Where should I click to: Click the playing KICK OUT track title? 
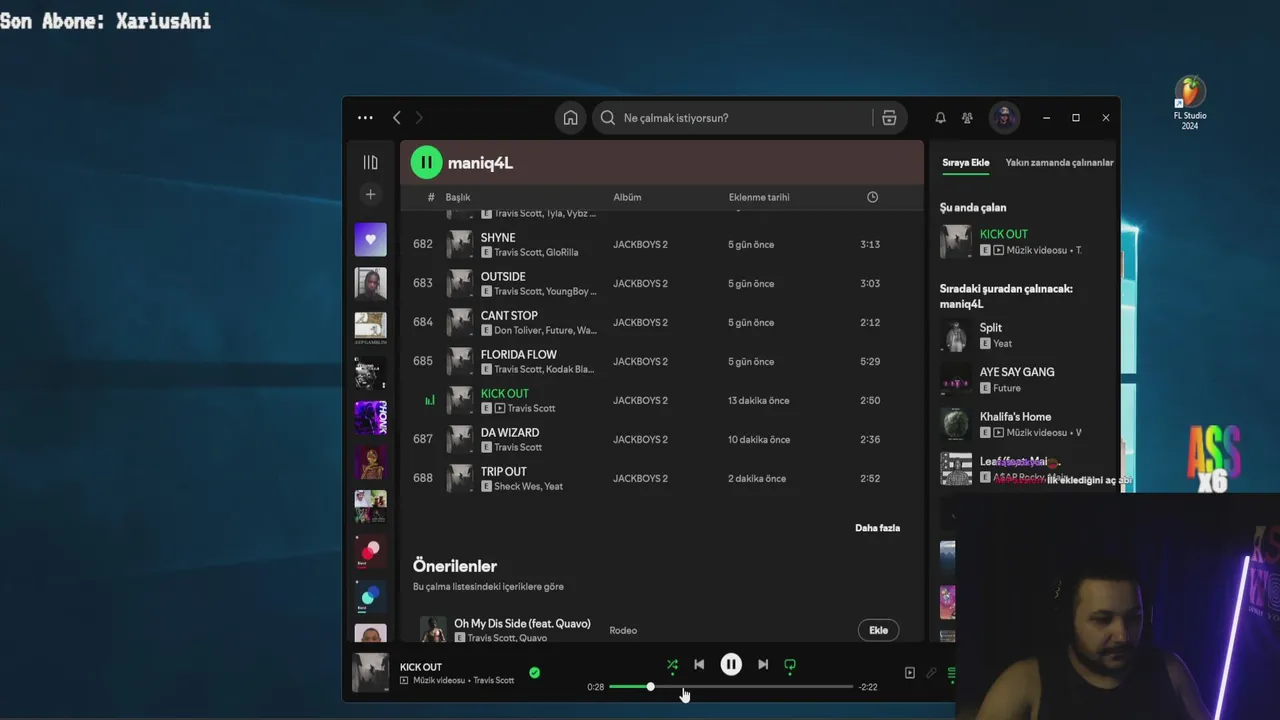pos(505,393)
